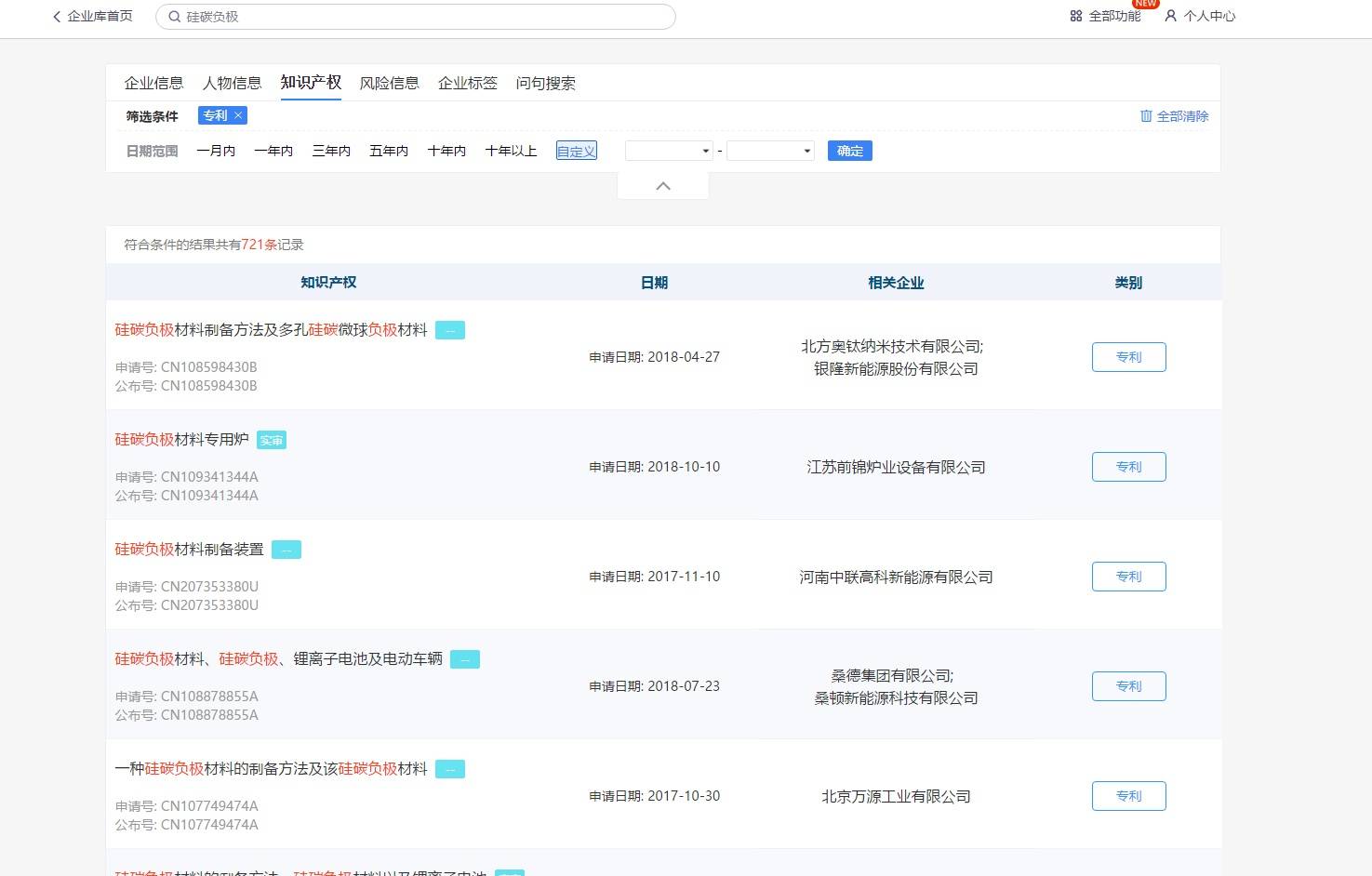Open the 风险信息 tab
This screenshot has height=876, width=1372.
(x=389, y=83)
